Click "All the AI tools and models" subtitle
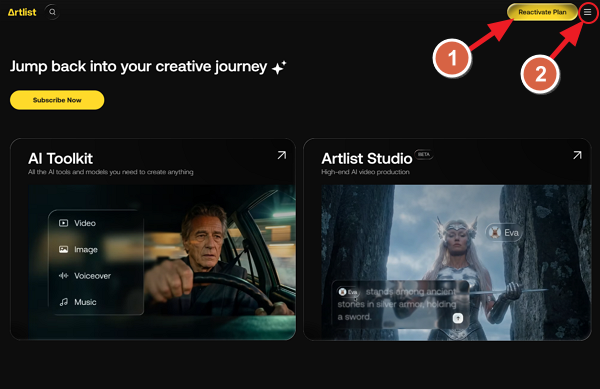The height and width of the screenshot is (389, 600). [111, 172]
